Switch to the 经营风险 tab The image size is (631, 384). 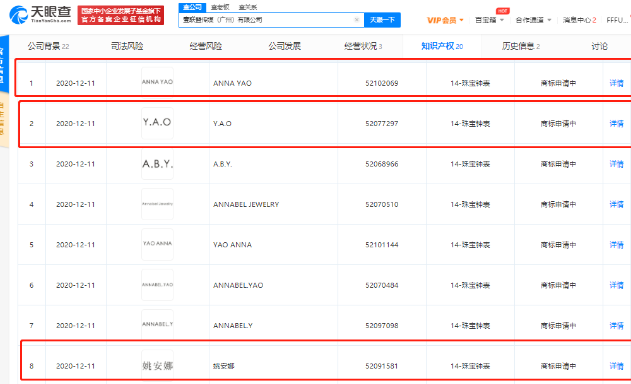(206, 46)
